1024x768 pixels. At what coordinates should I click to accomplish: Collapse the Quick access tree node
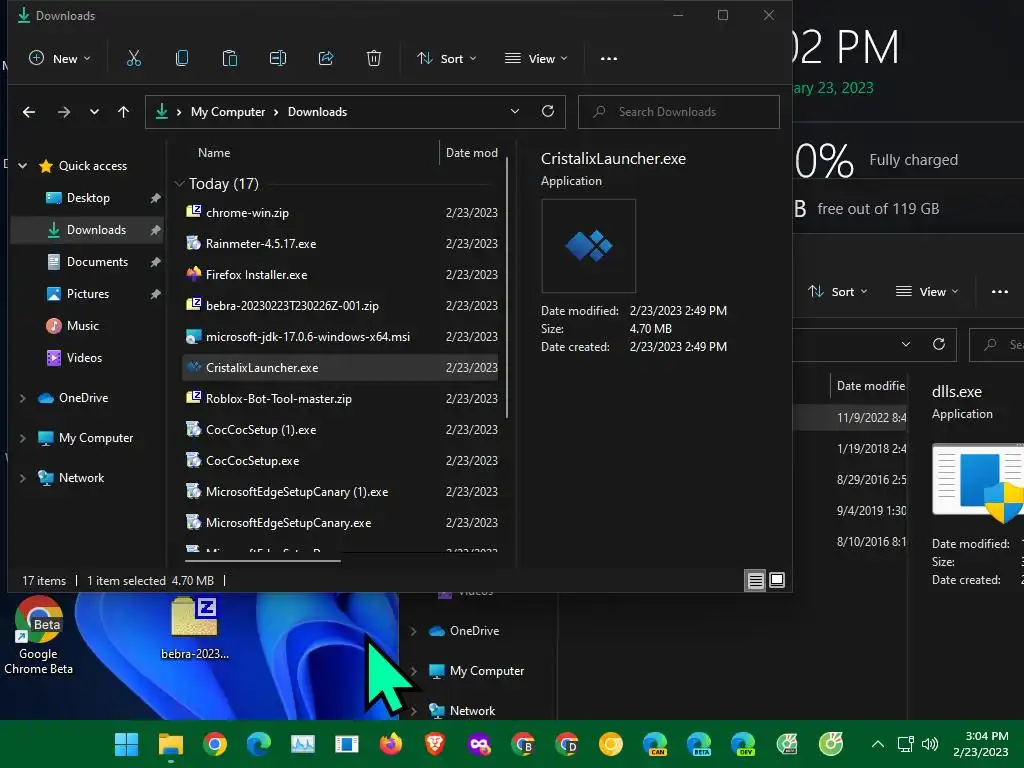coord(22,166)
